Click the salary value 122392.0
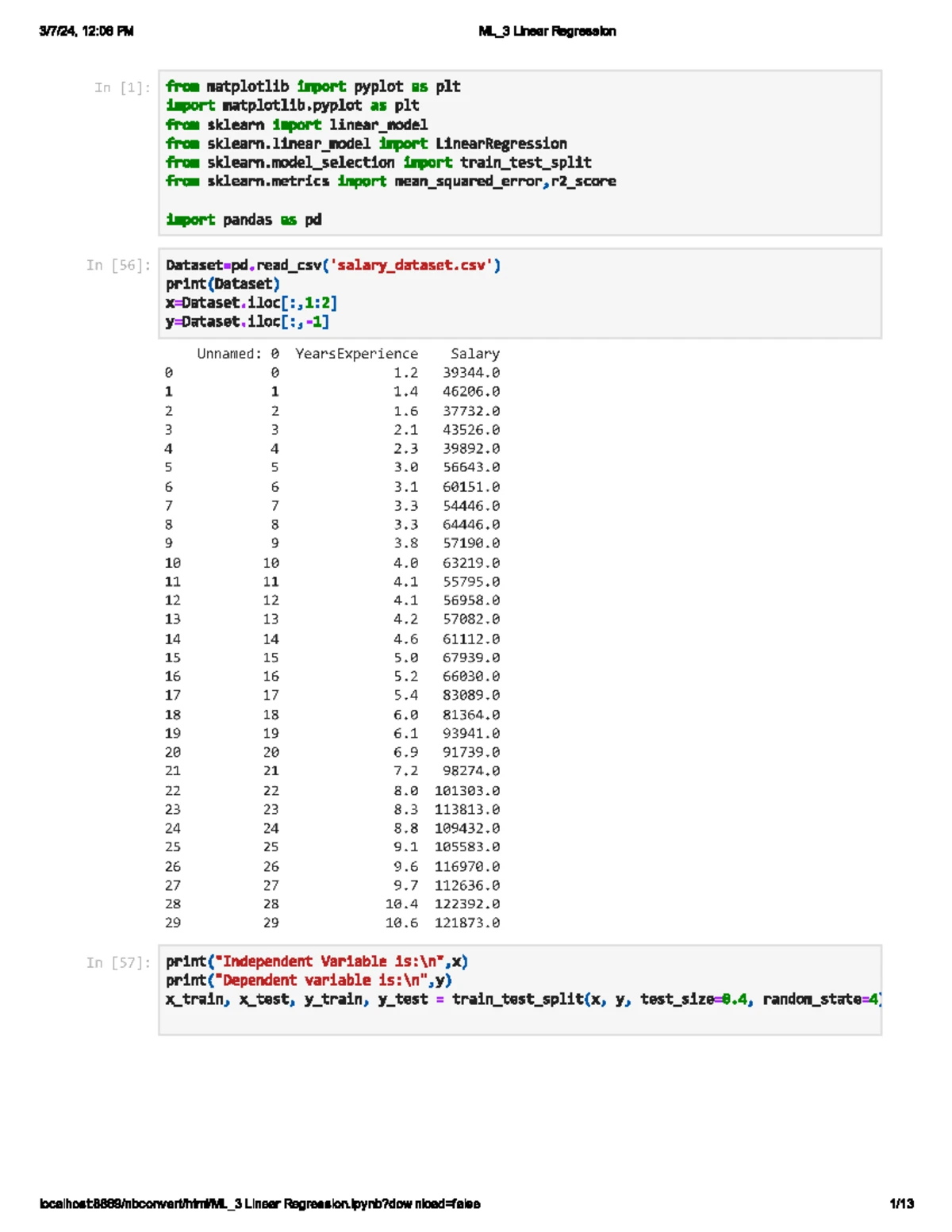Screen dimensions: 952x1232 (466, 904)
